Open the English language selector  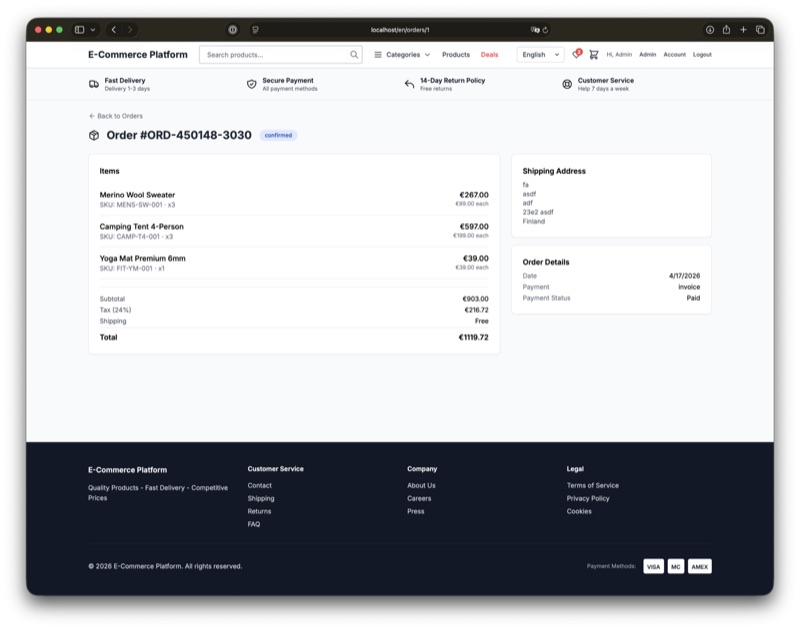(540, 55)
